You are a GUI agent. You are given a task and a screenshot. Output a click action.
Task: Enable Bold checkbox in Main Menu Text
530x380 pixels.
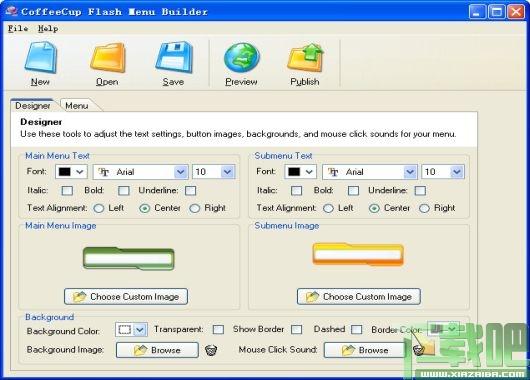(x=124, y=191)
